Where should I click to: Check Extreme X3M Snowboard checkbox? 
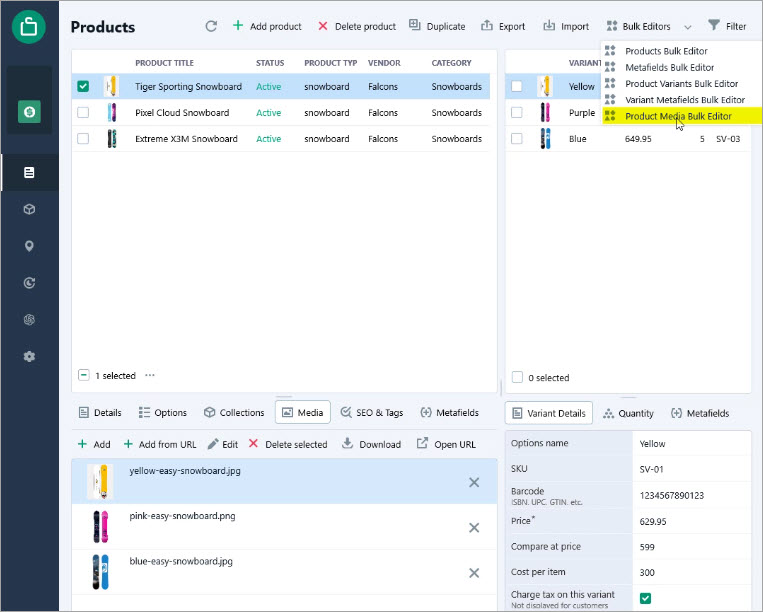click(83, 139)
